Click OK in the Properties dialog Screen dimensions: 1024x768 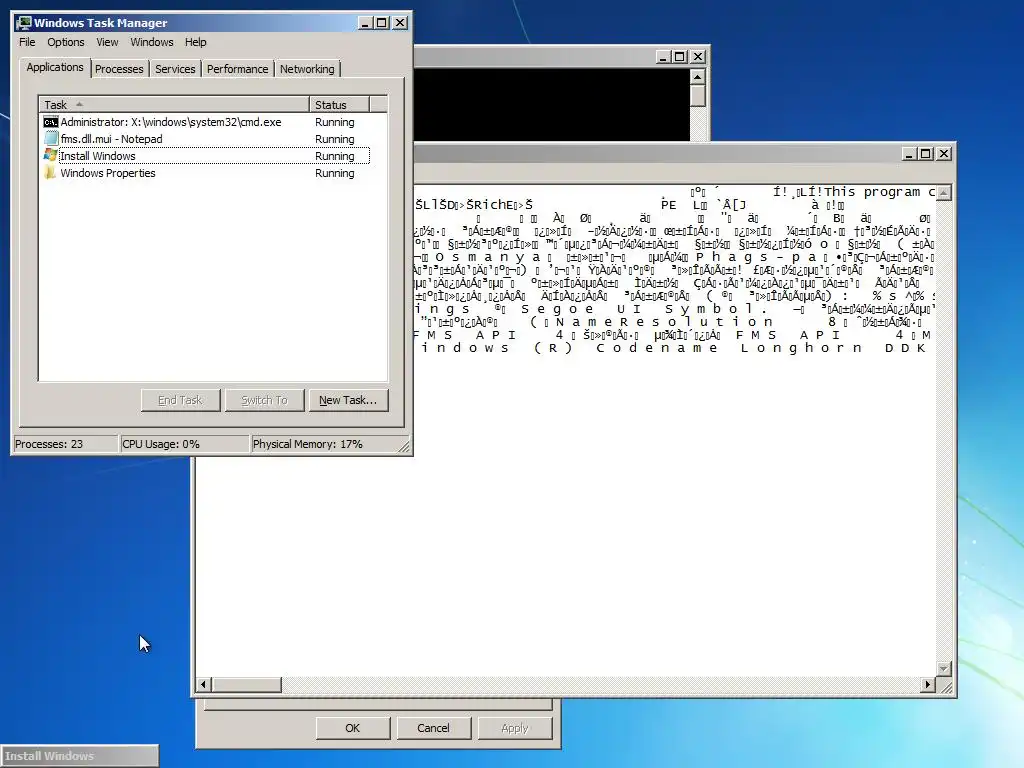[353, 728]
